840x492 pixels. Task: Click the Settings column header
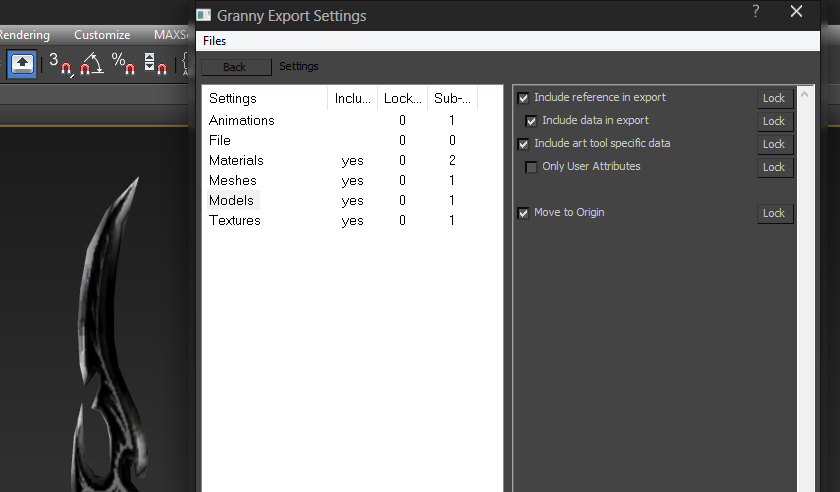click(266, 98)
